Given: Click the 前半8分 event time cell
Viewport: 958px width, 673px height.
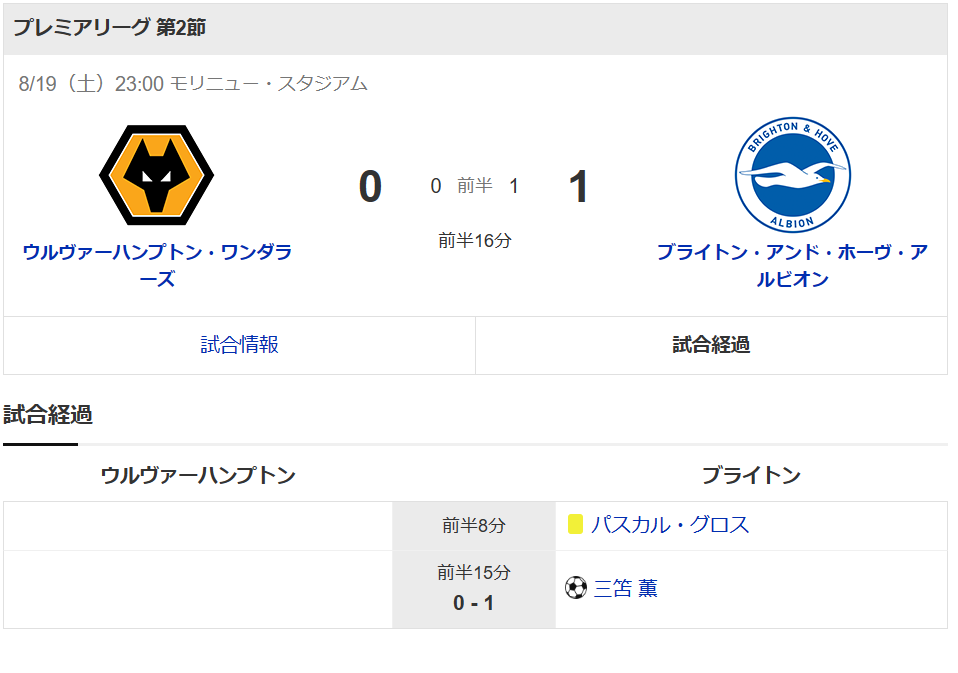Looking at the screenshot, I should click(x=474, y=526).
